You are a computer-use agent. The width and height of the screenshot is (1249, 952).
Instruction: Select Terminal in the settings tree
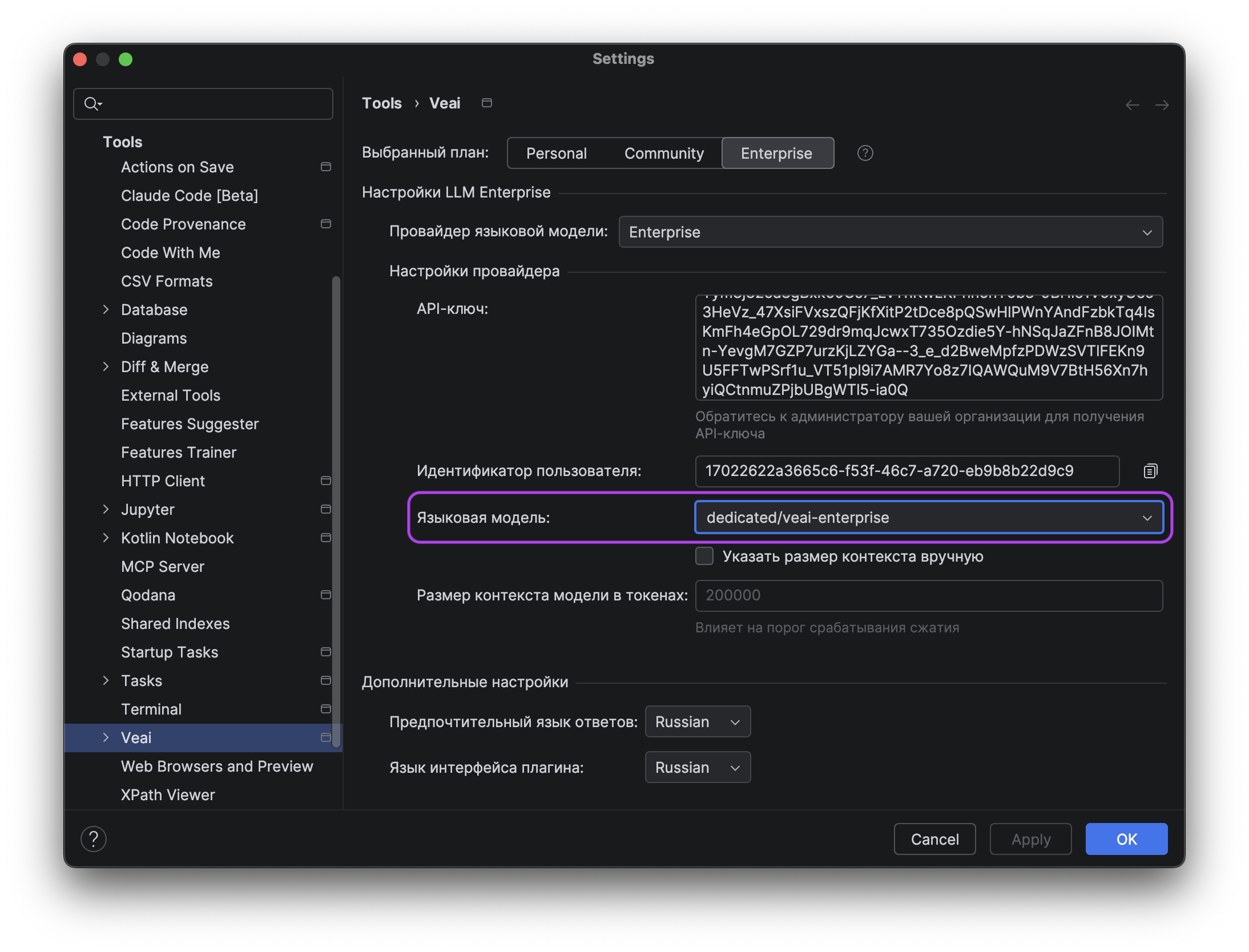(151, 709)
